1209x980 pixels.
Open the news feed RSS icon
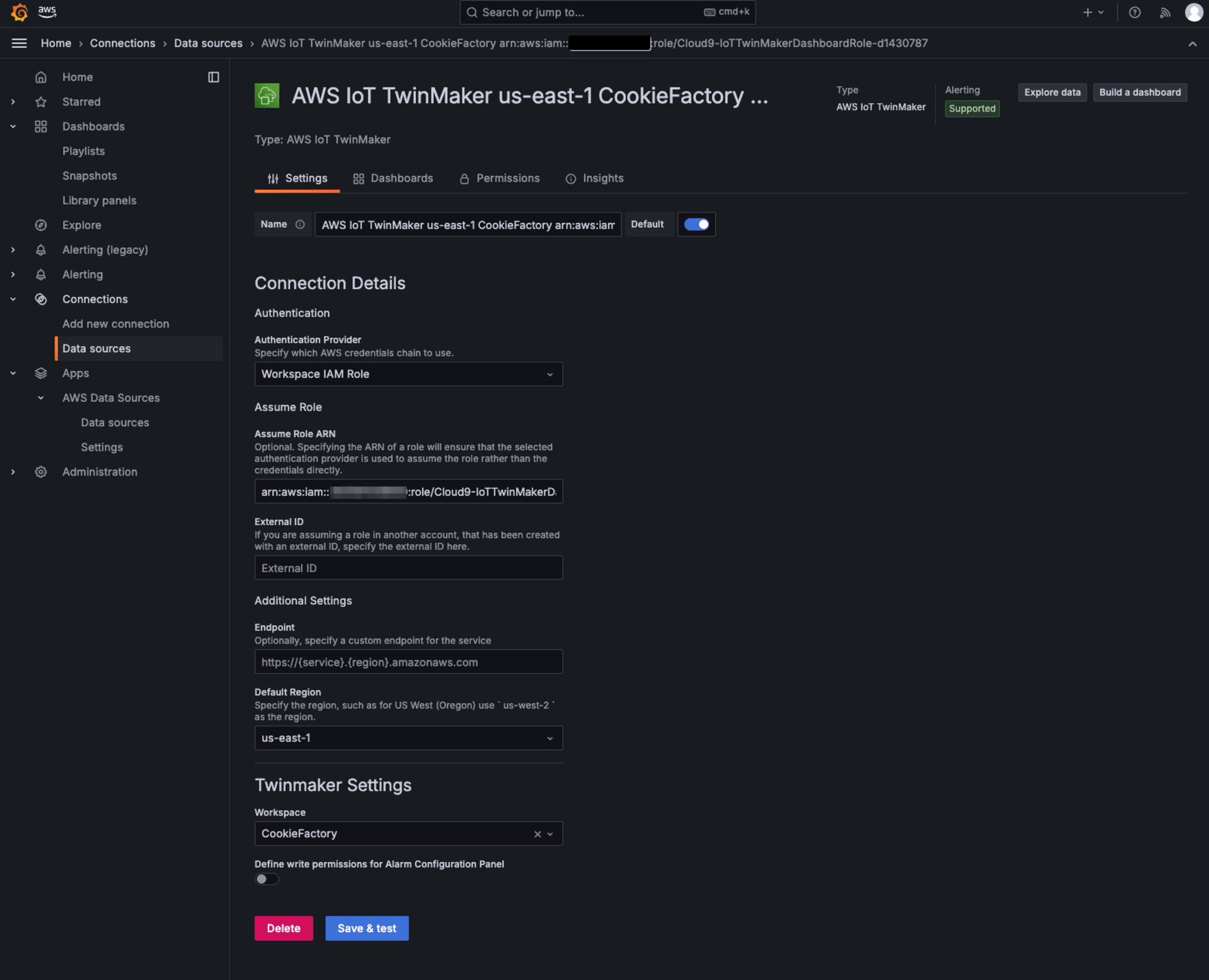(x=1165, y=12)
